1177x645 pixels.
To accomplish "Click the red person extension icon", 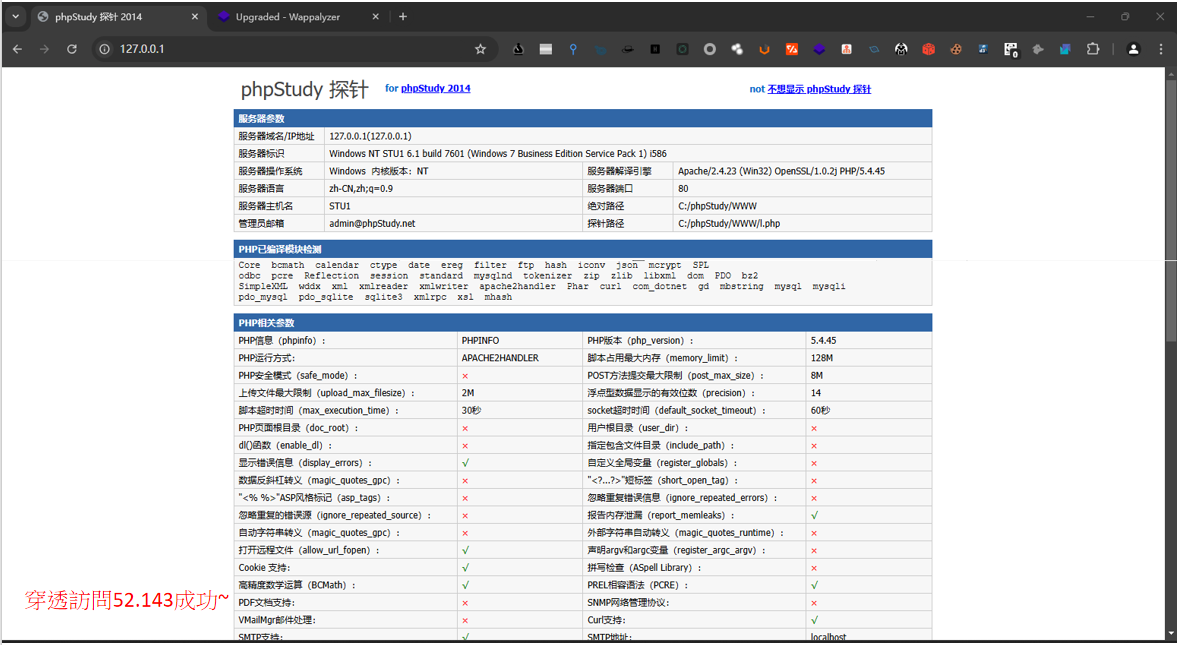I will point(846,49).
